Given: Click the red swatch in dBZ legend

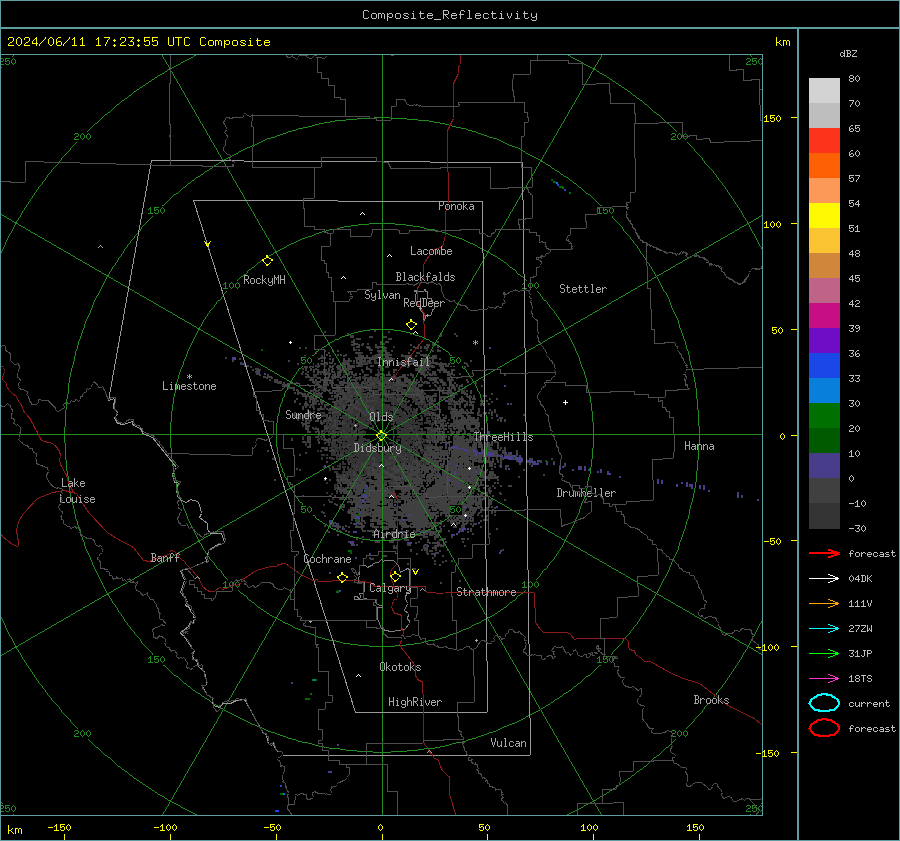Looking at the screenshot, I should [x=824, y=141].
